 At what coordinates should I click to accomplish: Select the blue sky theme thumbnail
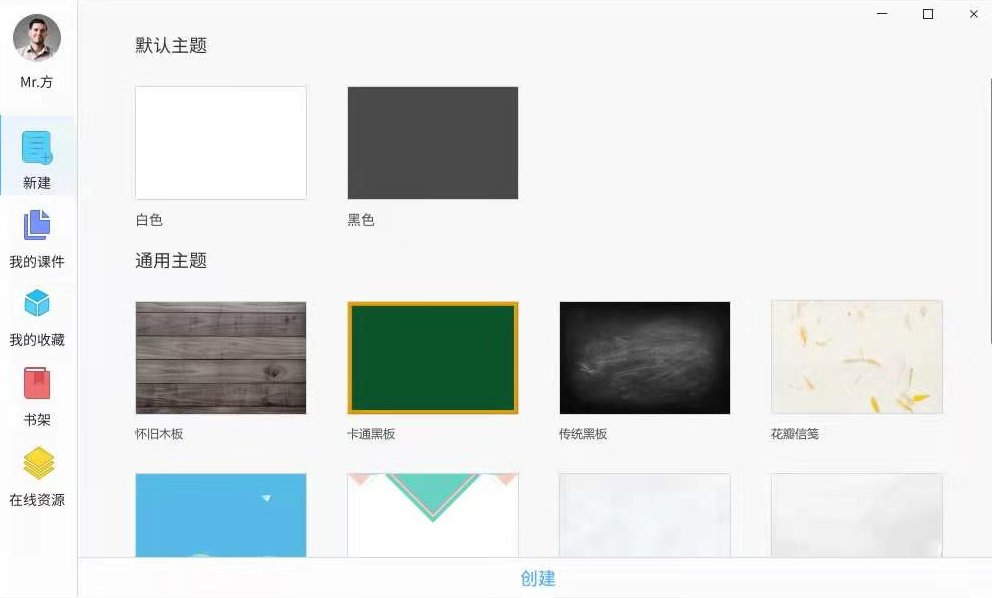pos(221,515)
